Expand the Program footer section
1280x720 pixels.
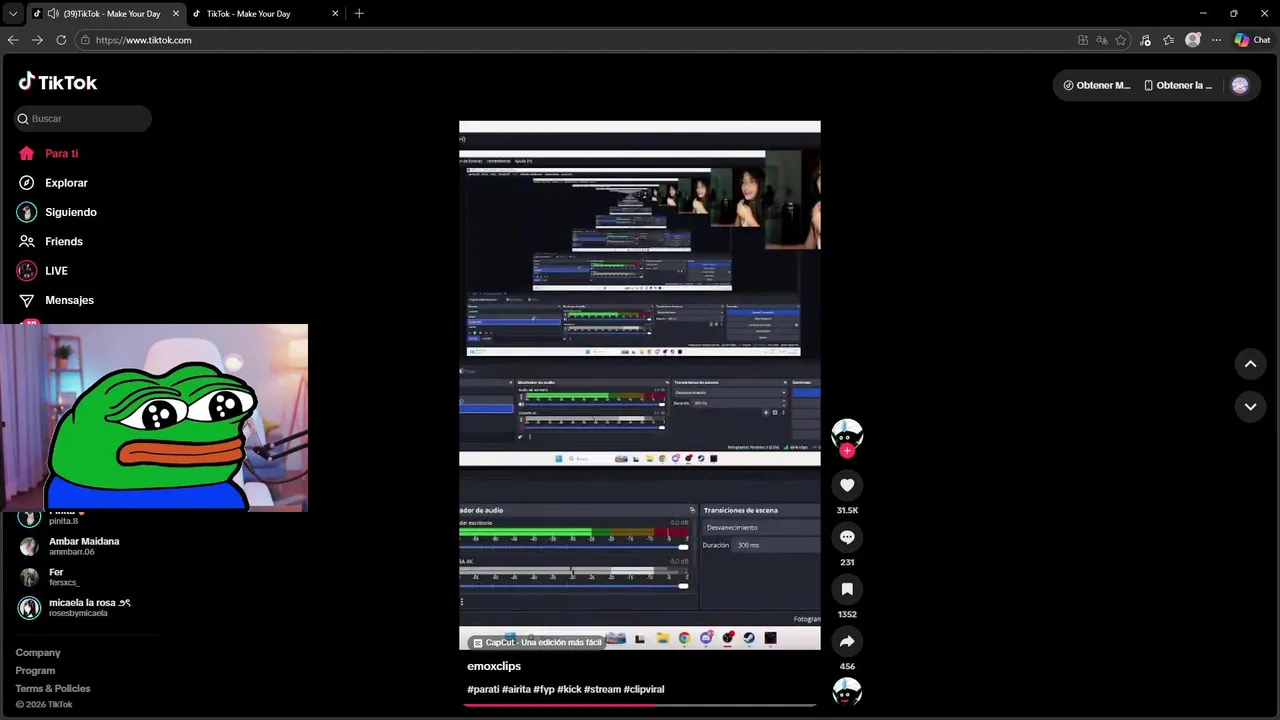[35, 670]
